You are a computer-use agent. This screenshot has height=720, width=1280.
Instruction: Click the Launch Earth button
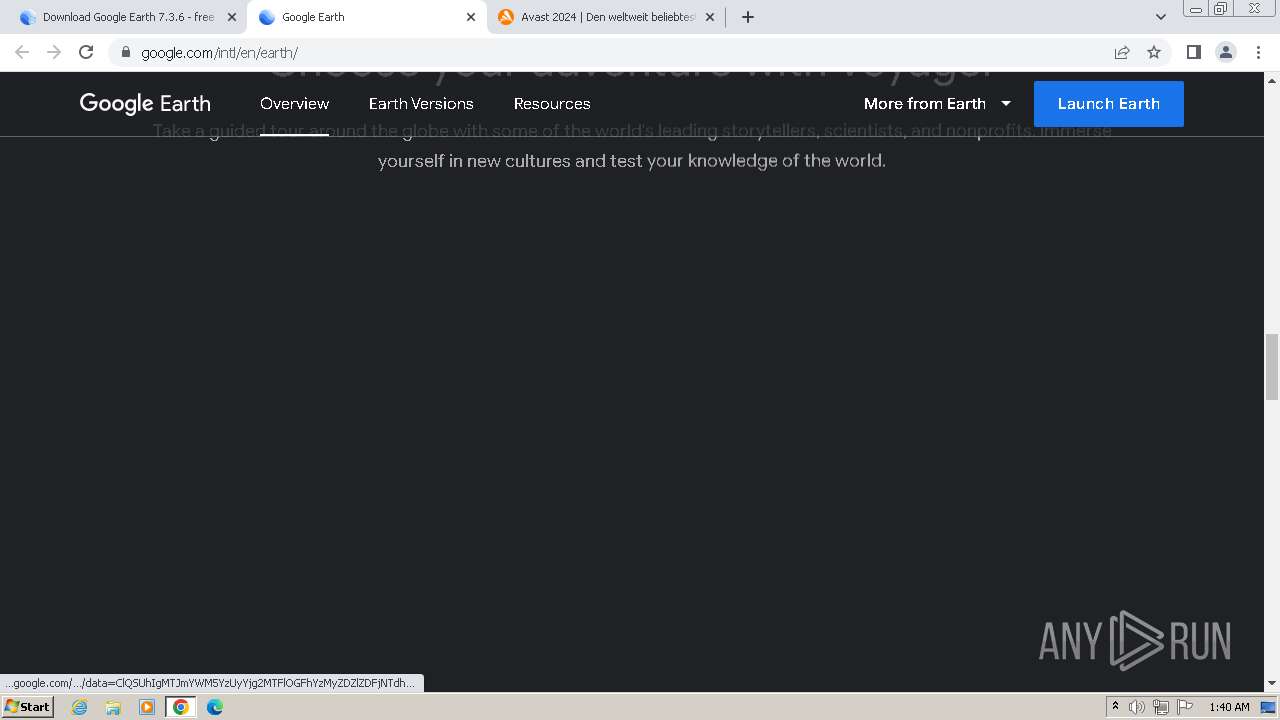click(1109, 104)
